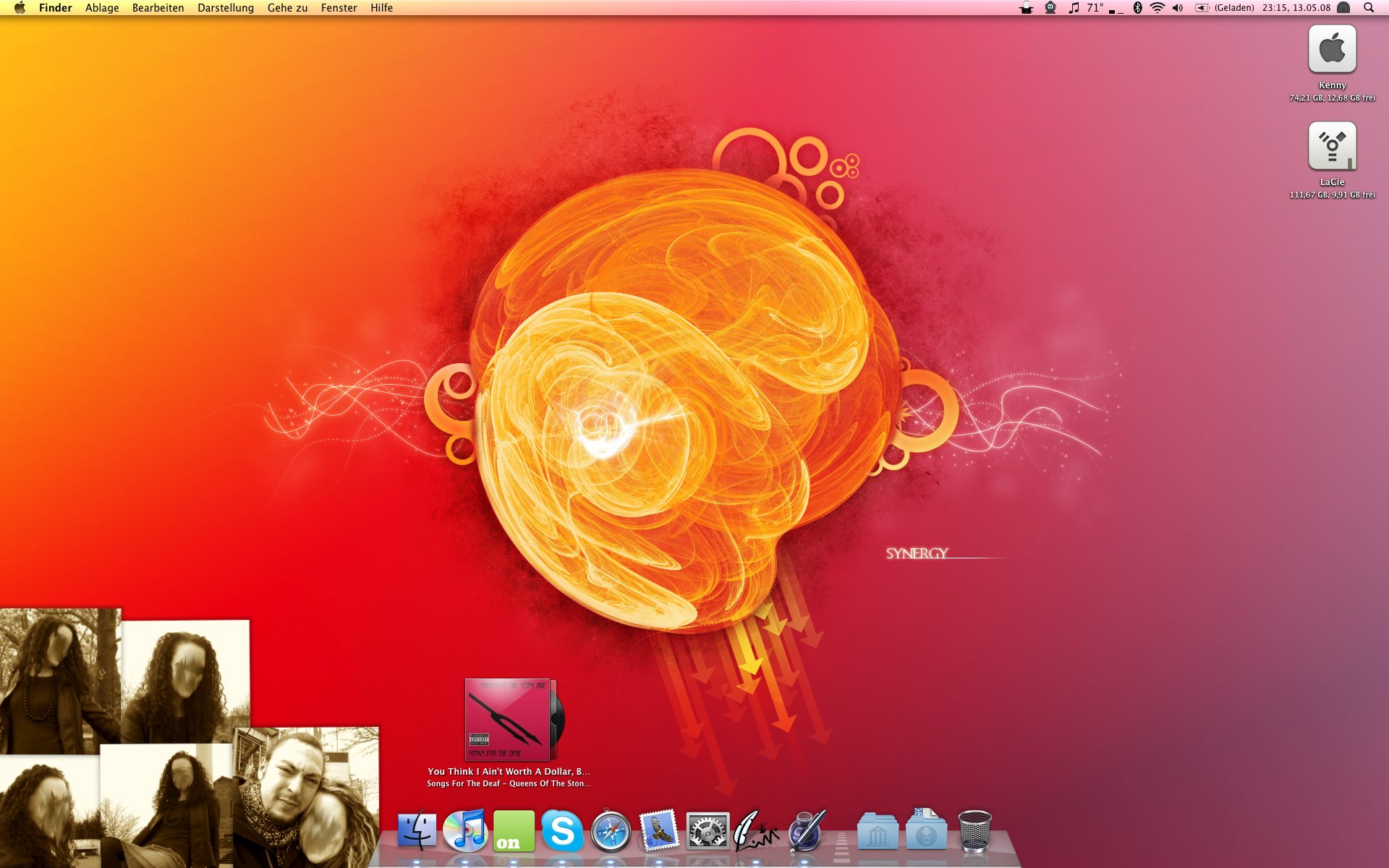The height and width of the screenshot is (868, 1389).
Task: Open Finder from the Dock
Action: point(417,830)
